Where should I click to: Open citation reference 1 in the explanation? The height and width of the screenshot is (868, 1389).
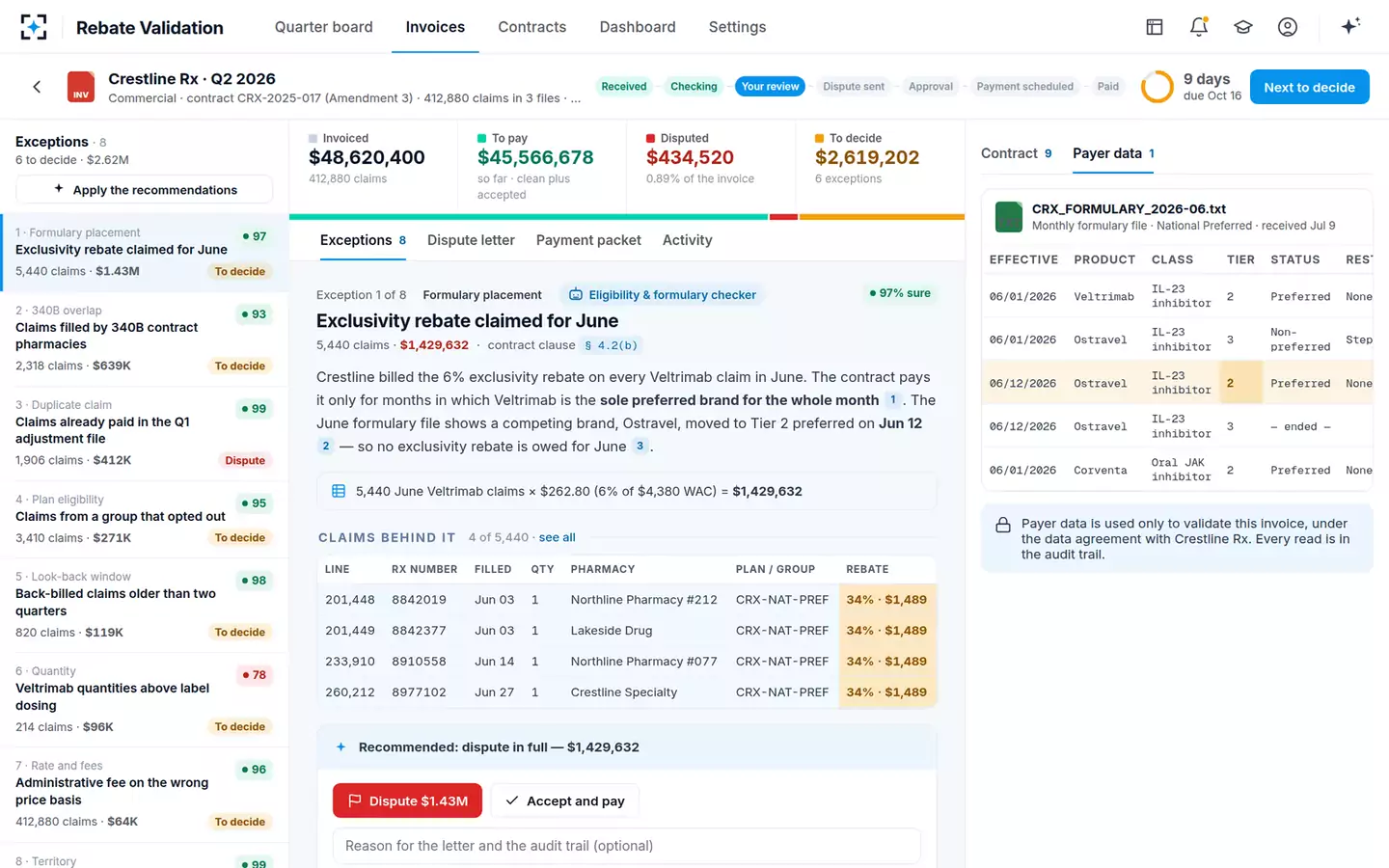[893, 399]
